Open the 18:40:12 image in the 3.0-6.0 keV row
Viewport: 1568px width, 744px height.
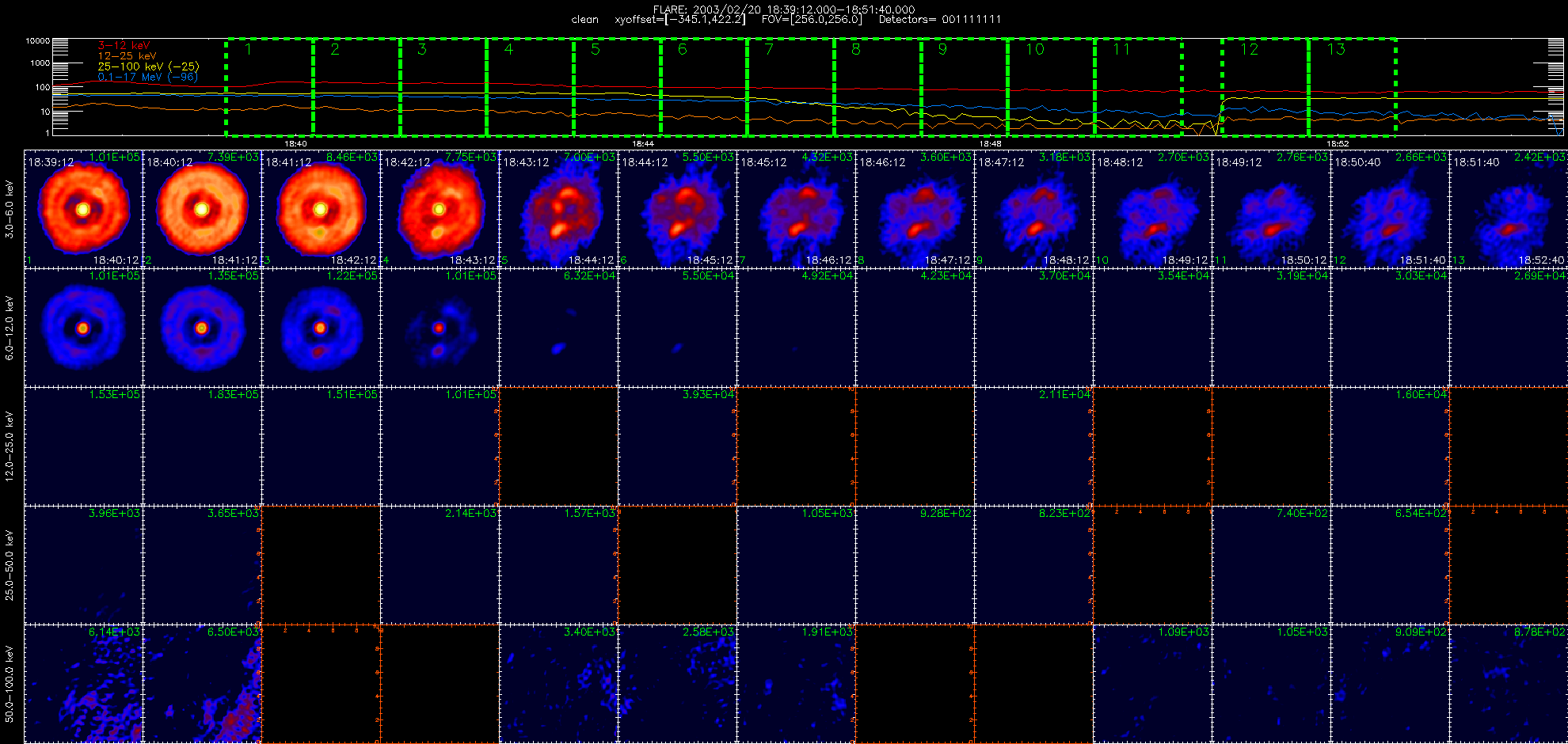[202, 209]
